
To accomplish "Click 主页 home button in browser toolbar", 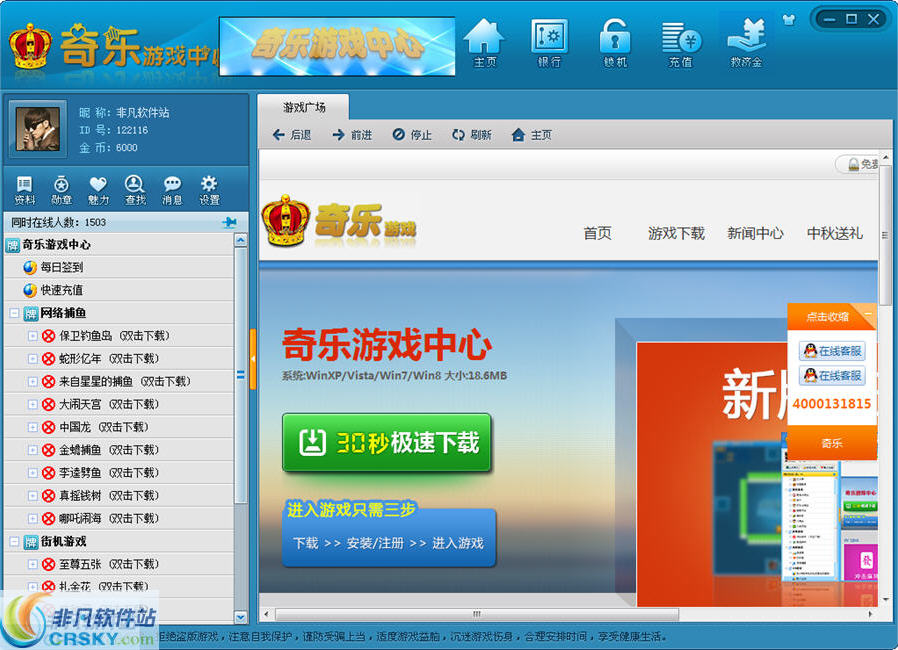I will click(531, 135).
